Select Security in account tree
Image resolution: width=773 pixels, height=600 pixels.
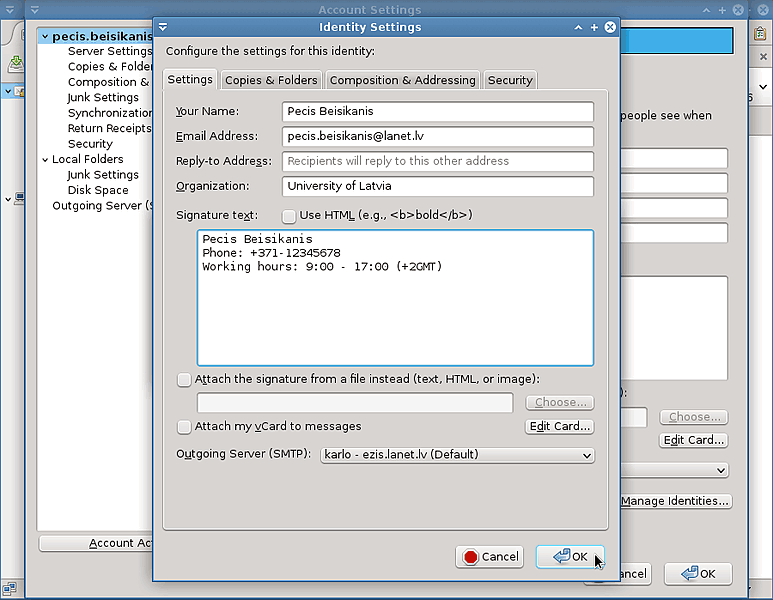pos(90,144)
